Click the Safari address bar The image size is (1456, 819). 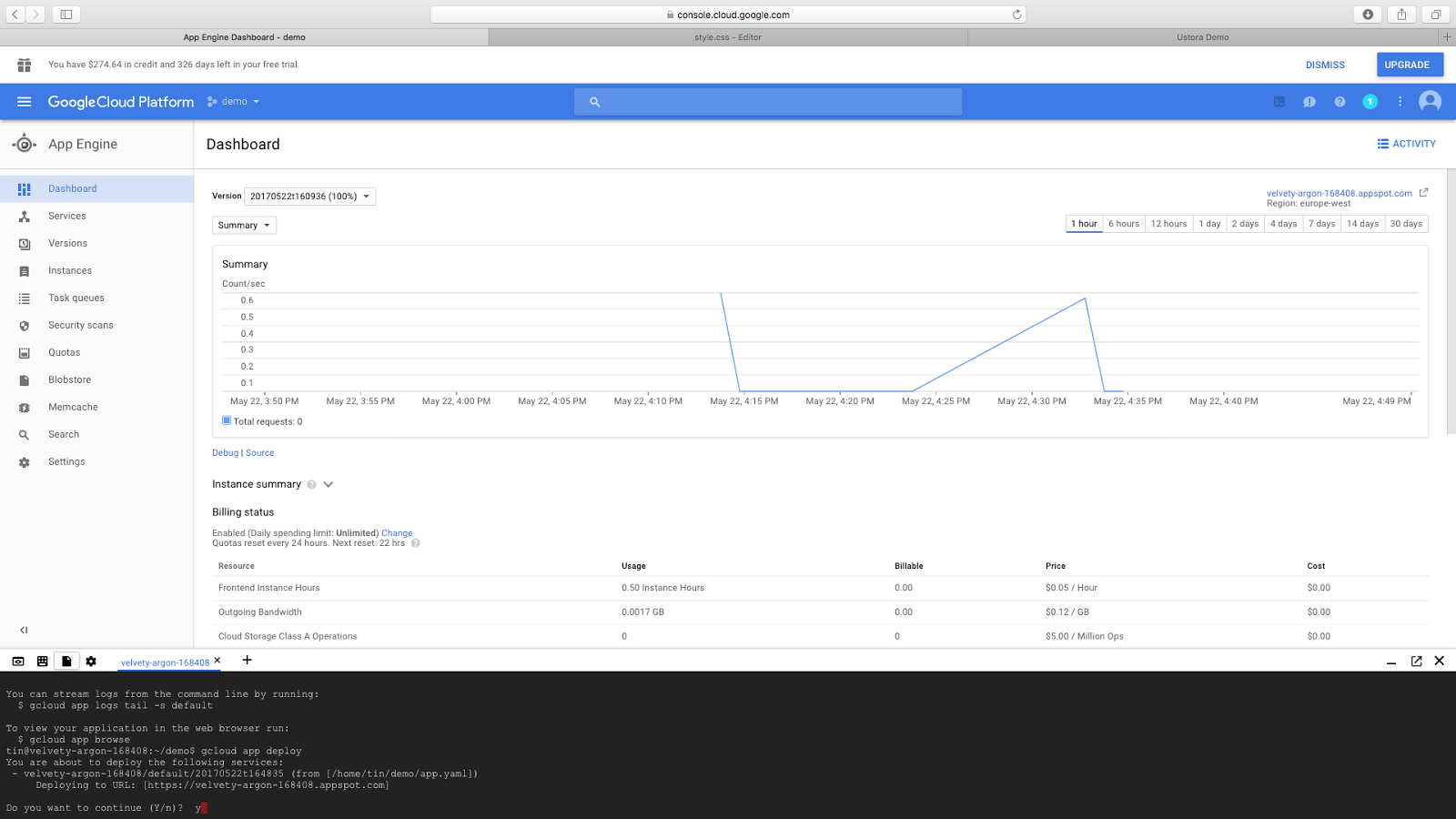pos(728,15)
